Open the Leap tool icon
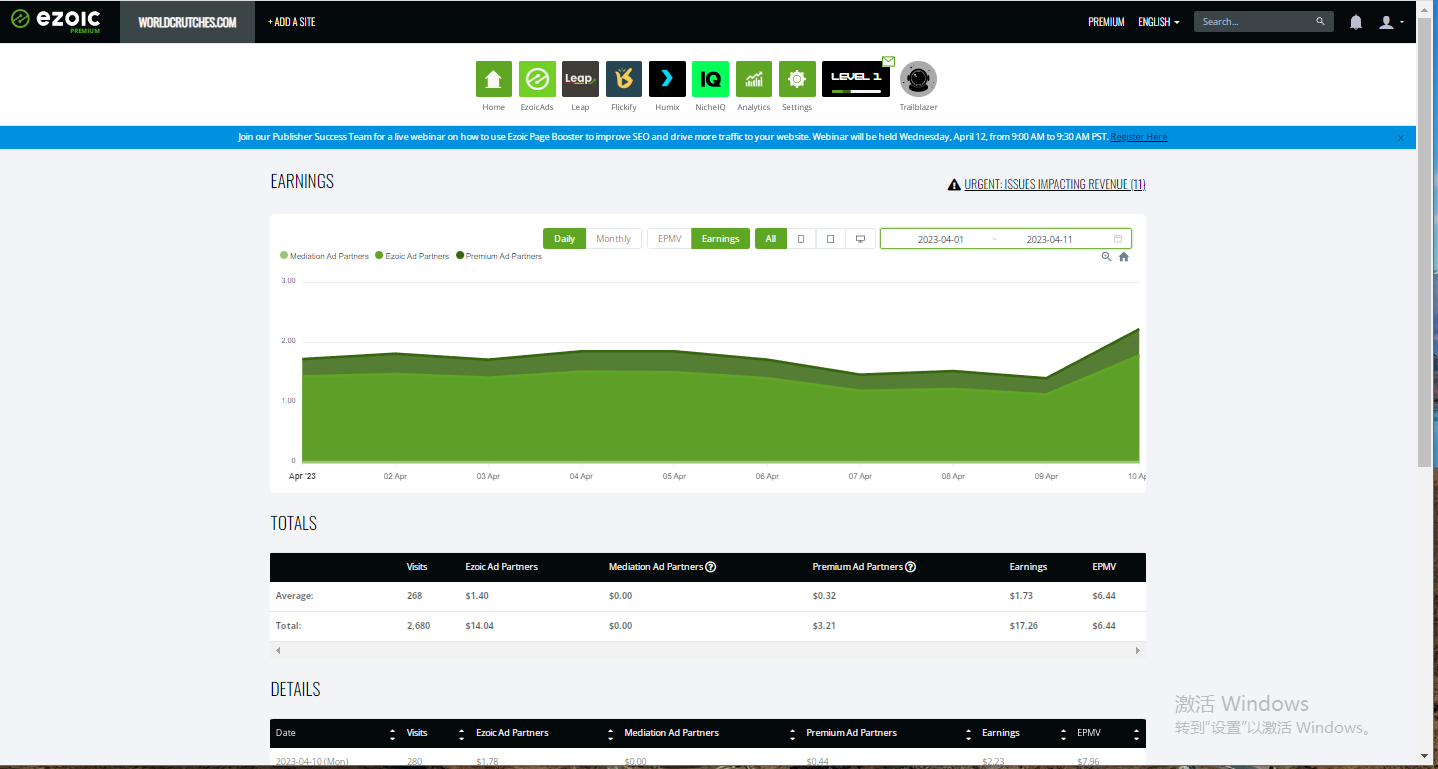Viewport: 1438px width, 769px height. (580, 79)
